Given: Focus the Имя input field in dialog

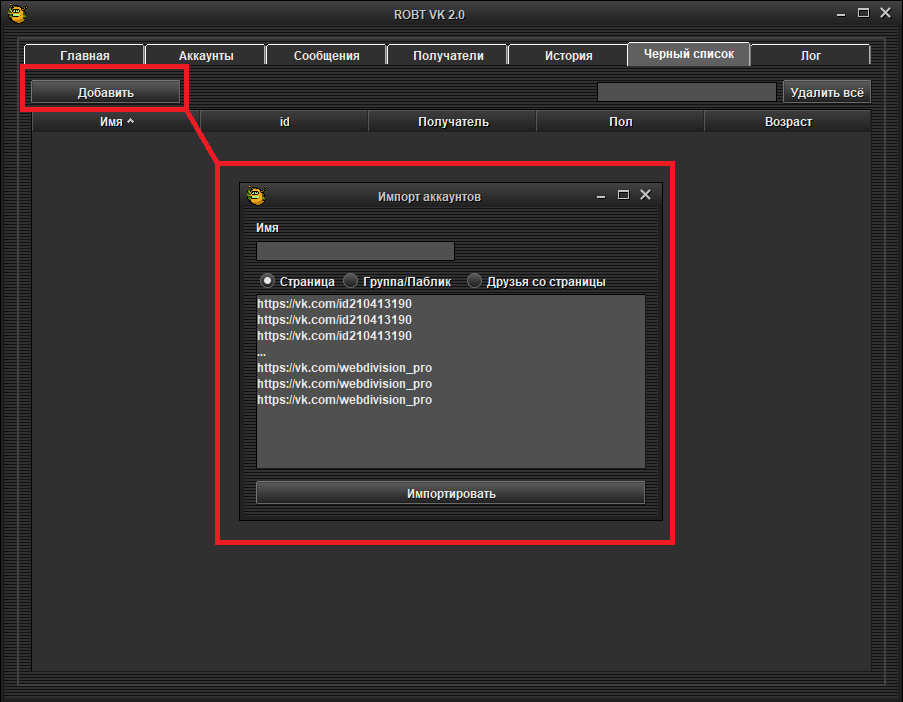Looking at the screenshot, I should click(x=355, y=251).
